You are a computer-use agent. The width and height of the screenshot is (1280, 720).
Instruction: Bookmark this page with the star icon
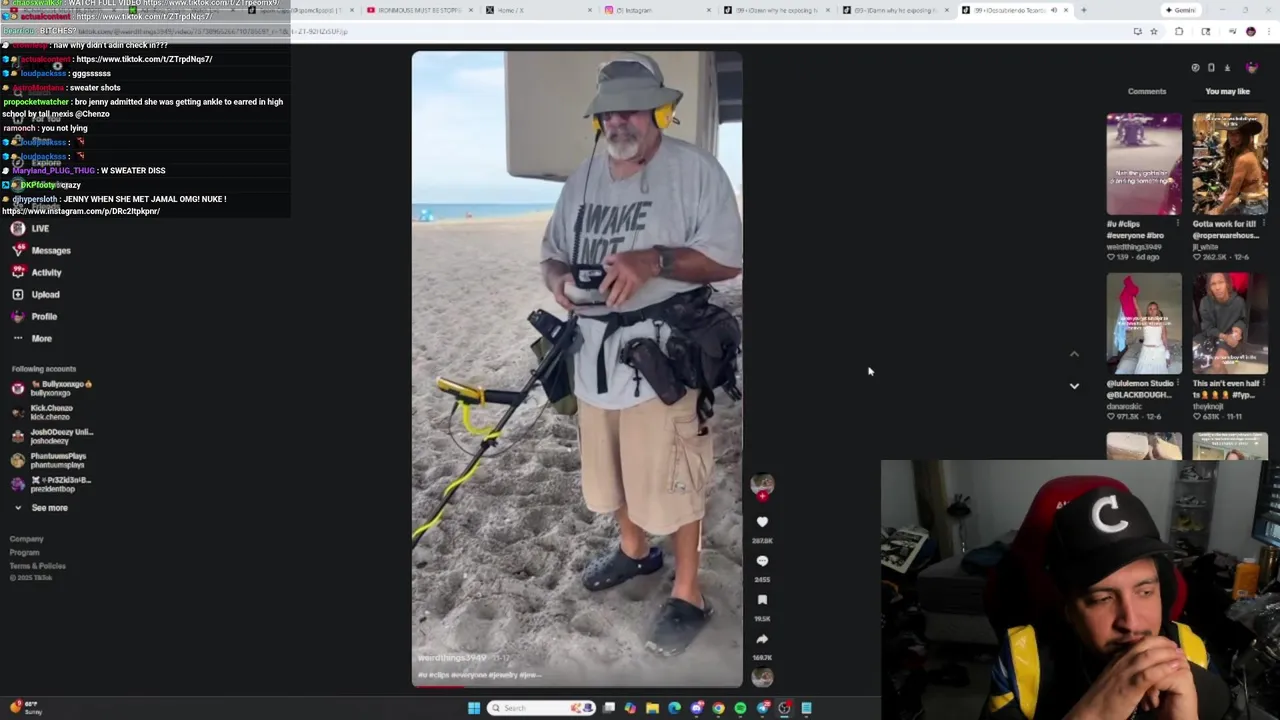pyautogui.click(x=1154, y=31)
